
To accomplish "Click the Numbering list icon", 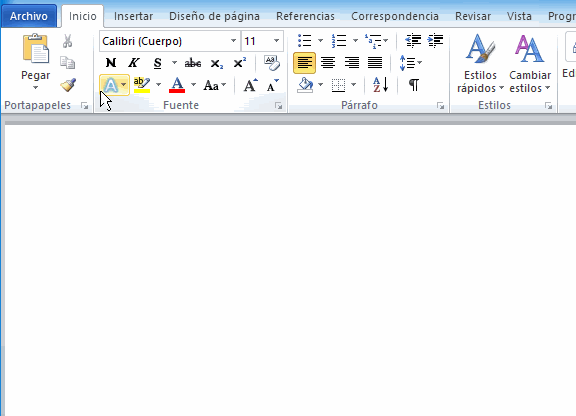I will click(x=338, y=41).
